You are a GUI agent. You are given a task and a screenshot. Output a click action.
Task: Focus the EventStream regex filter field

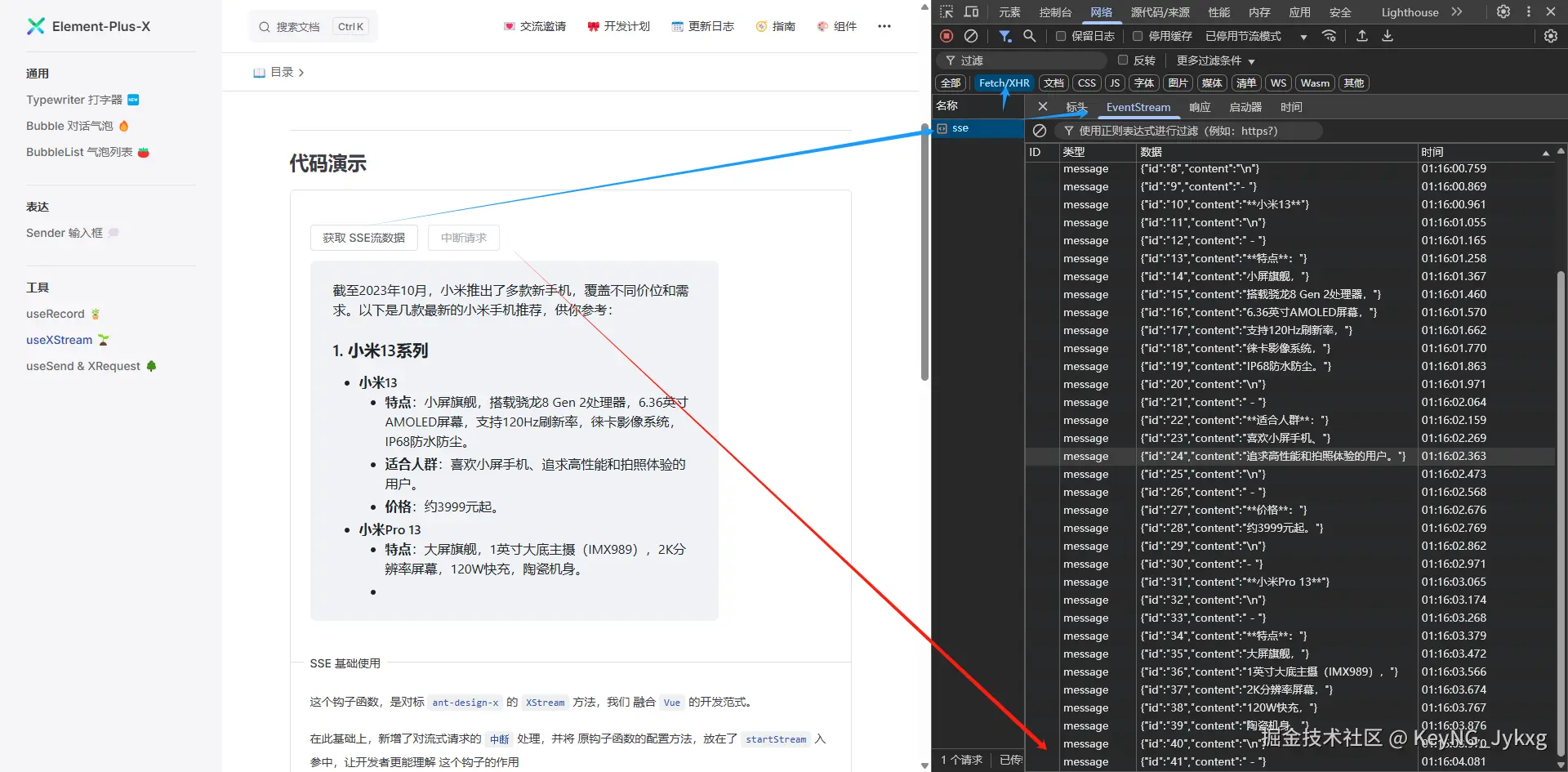click(1187, 131)
